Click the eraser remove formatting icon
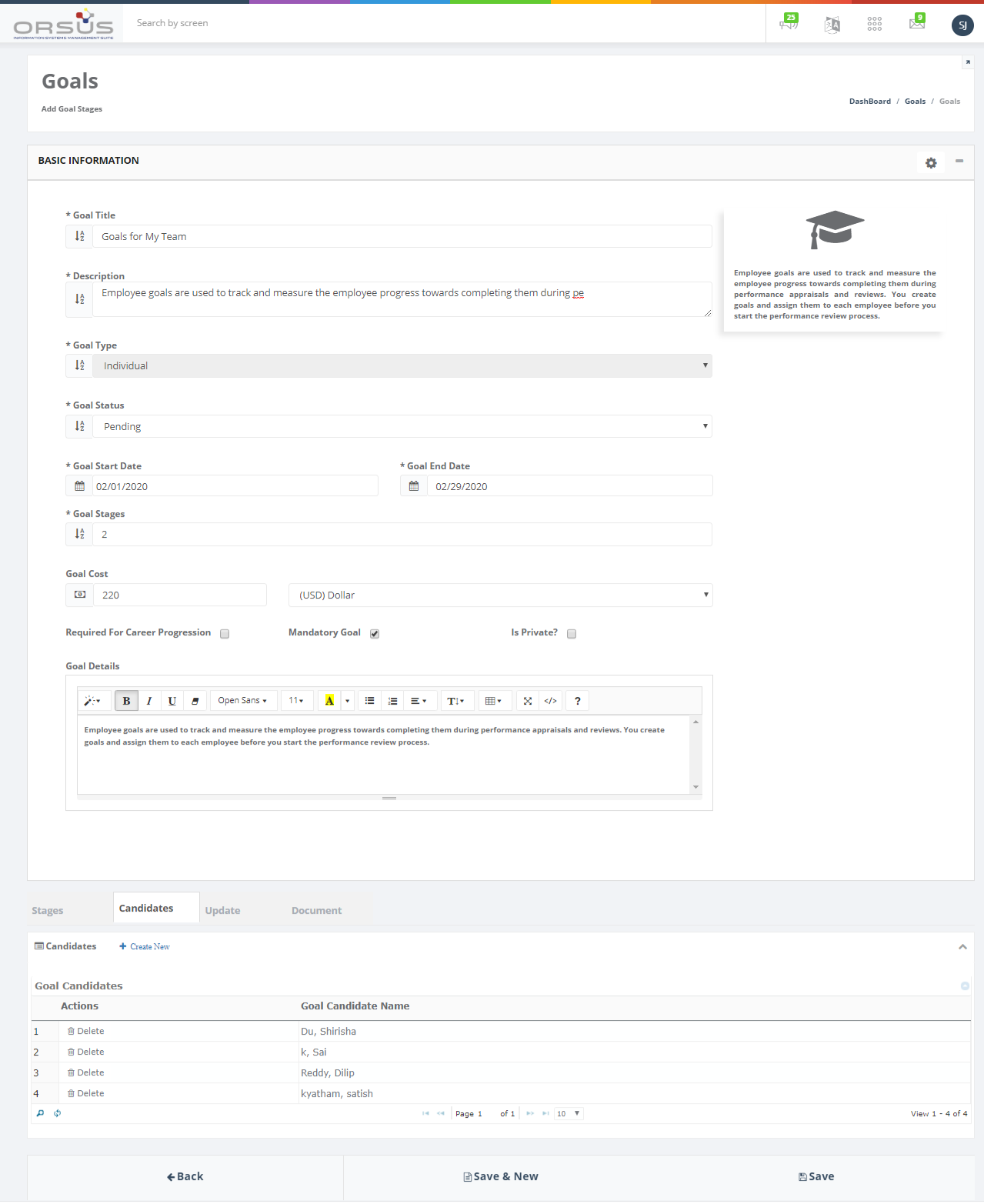This screenshot has width=984, height=1204. 195,701
